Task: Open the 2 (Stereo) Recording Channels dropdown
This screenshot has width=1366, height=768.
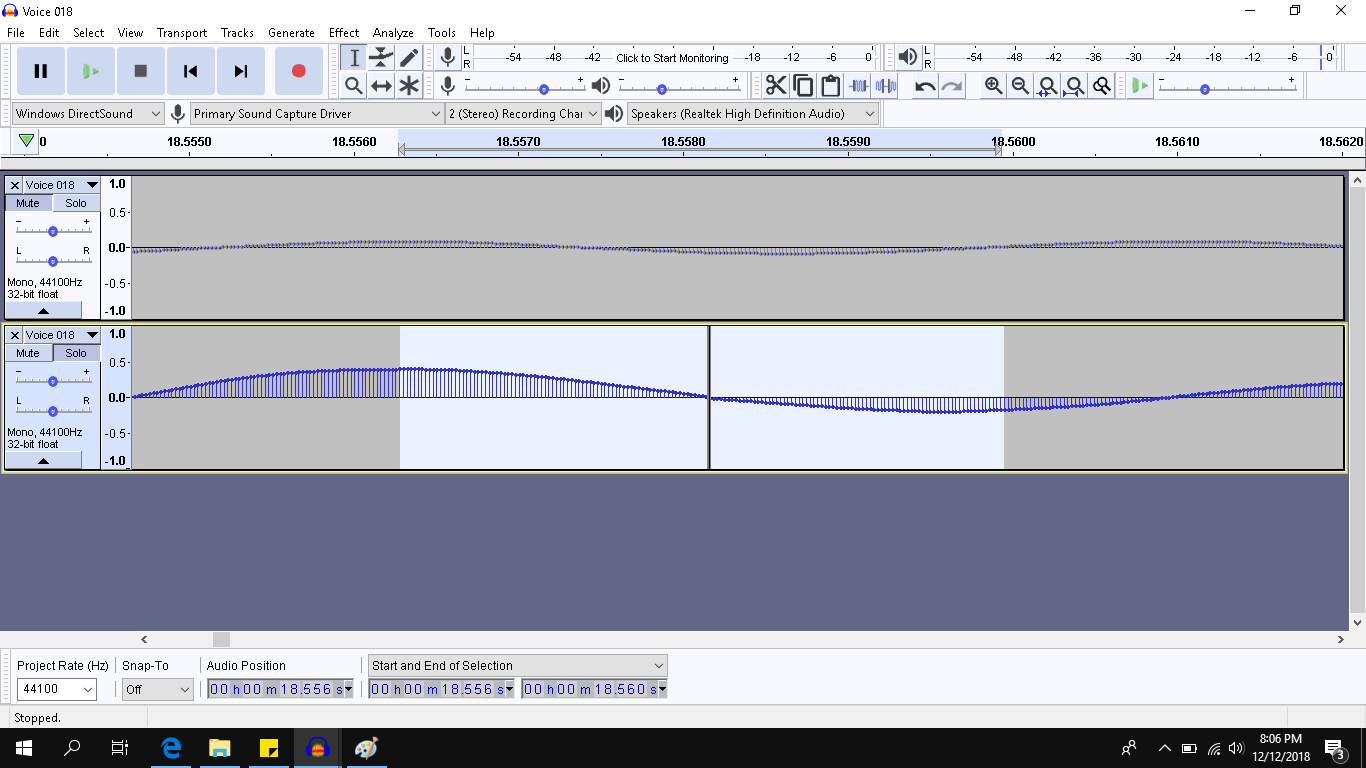Action: (x=524, y=114)
